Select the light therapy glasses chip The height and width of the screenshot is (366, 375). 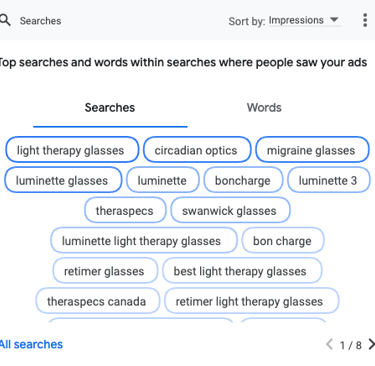tap(72, 150)
